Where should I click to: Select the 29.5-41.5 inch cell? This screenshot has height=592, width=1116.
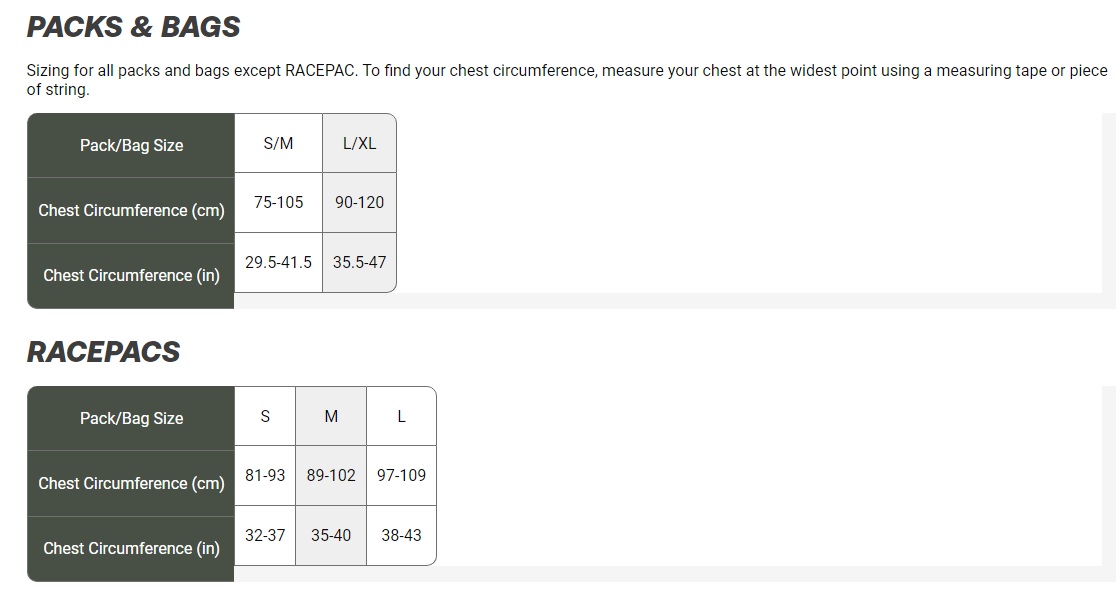pos(278,262)
